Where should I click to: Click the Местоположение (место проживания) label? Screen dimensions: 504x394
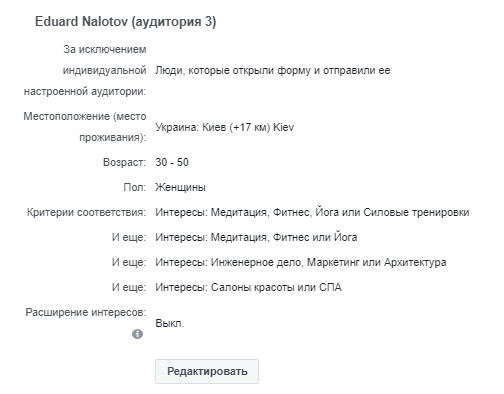[85, 127]
